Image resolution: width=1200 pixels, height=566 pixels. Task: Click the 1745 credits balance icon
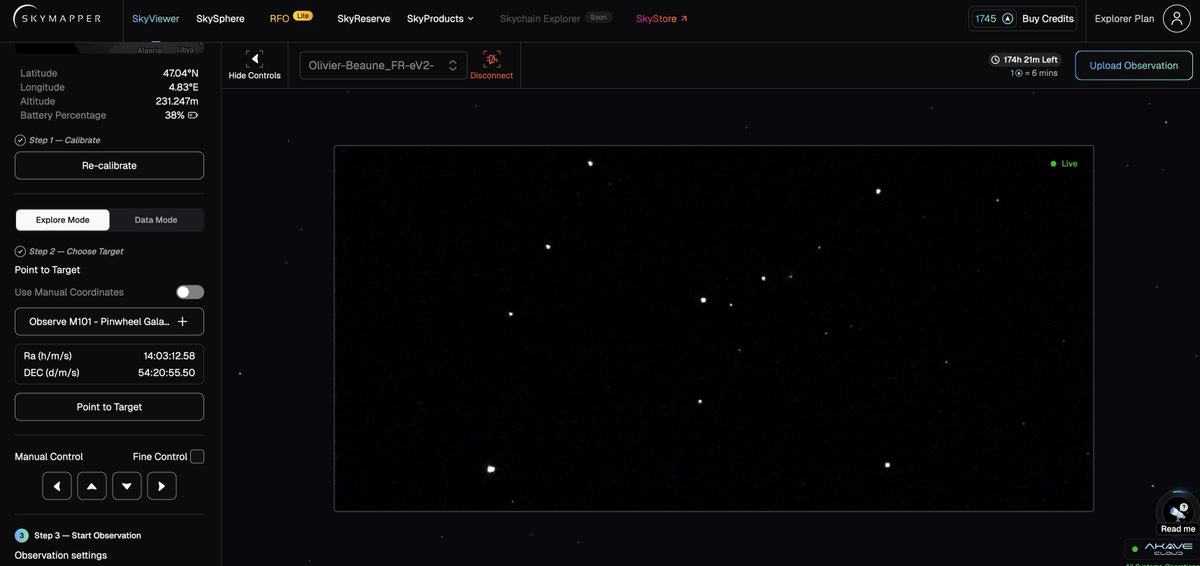1007,18
